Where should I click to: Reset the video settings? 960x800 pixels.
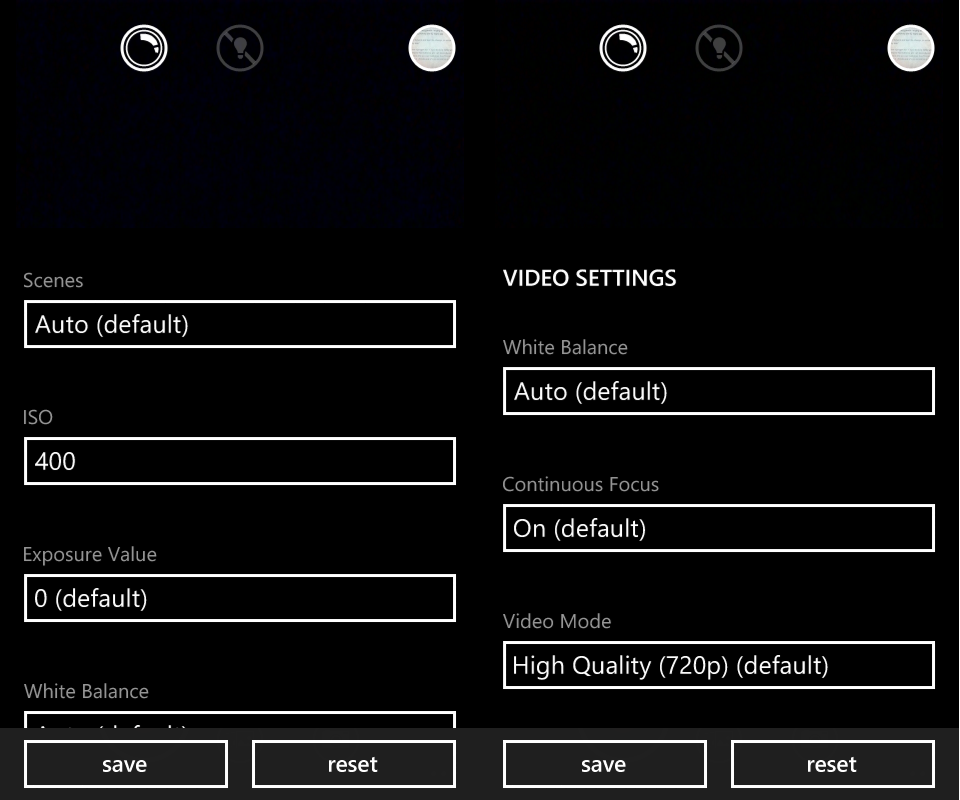(832, 763)
